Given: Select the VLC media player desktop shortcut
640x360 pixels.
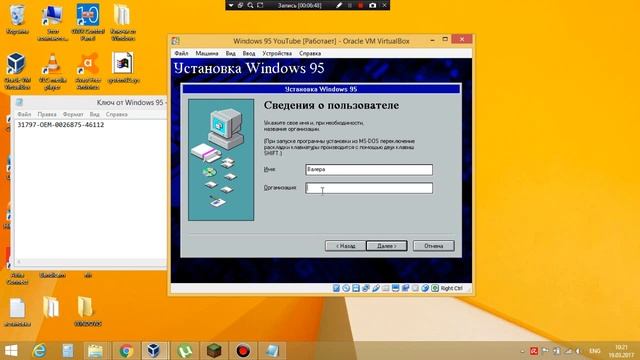Looking at the screenshot, I should (52, 71).
